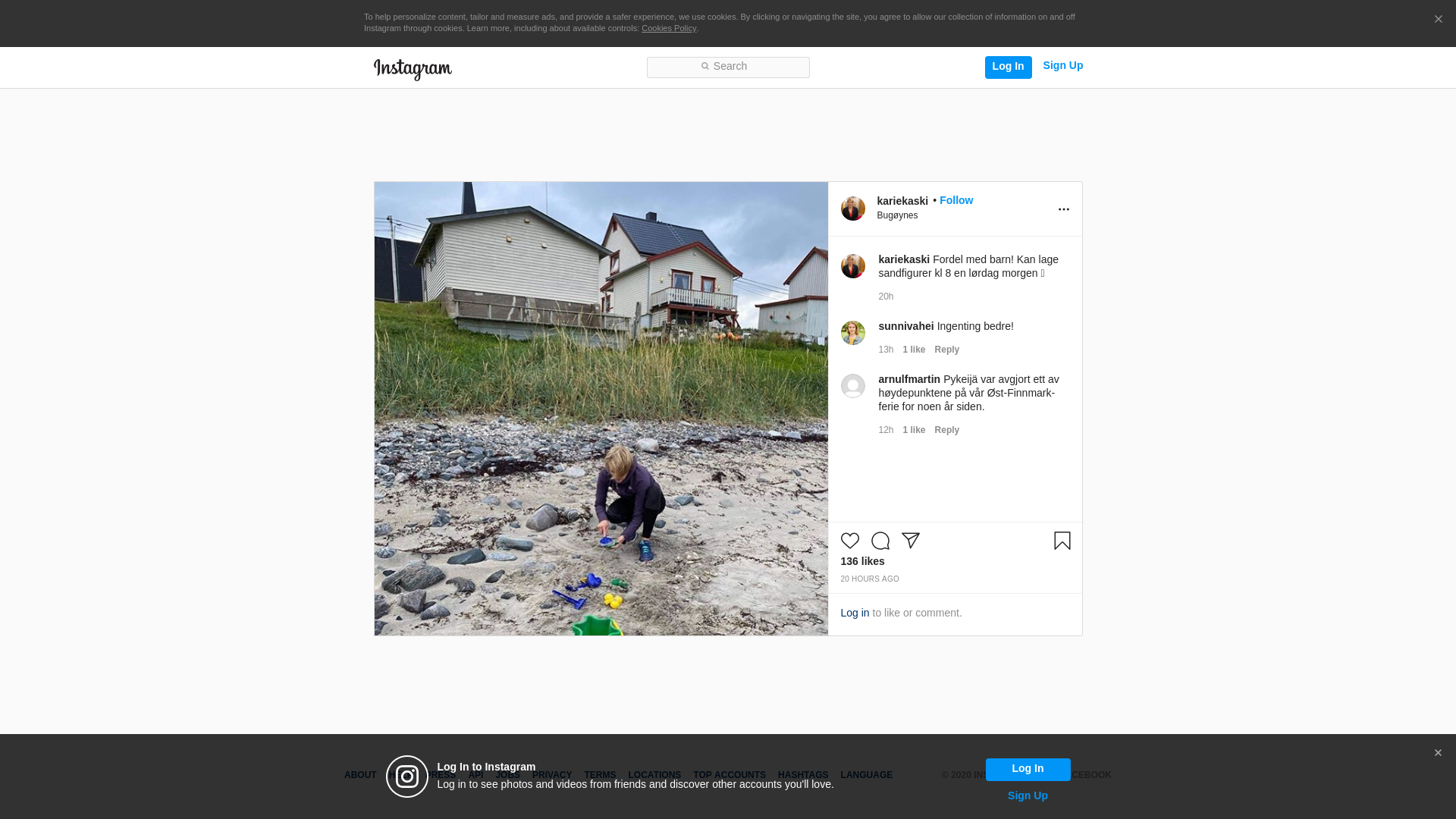1456x819 pixels.
Task: Open the beach photo of the post
Action: [601, 408]
